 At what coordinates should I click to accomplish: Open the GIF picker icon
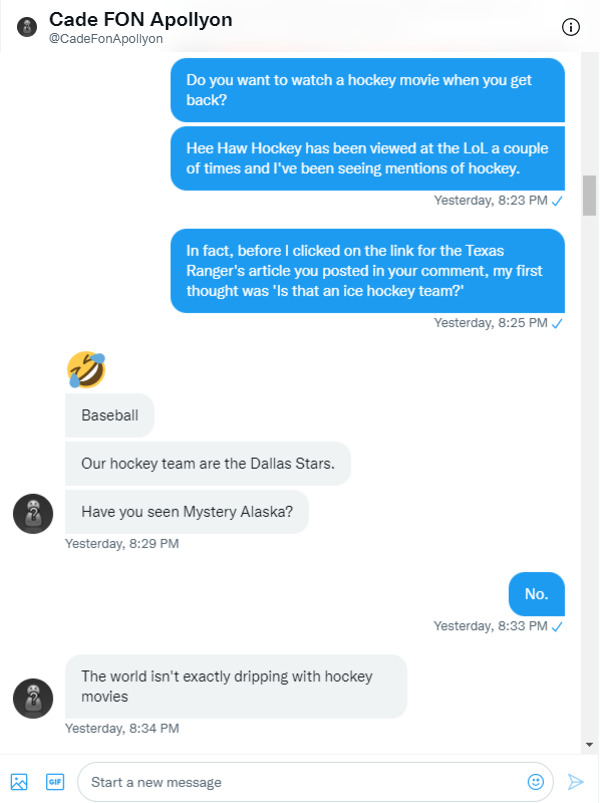point(54,781)
